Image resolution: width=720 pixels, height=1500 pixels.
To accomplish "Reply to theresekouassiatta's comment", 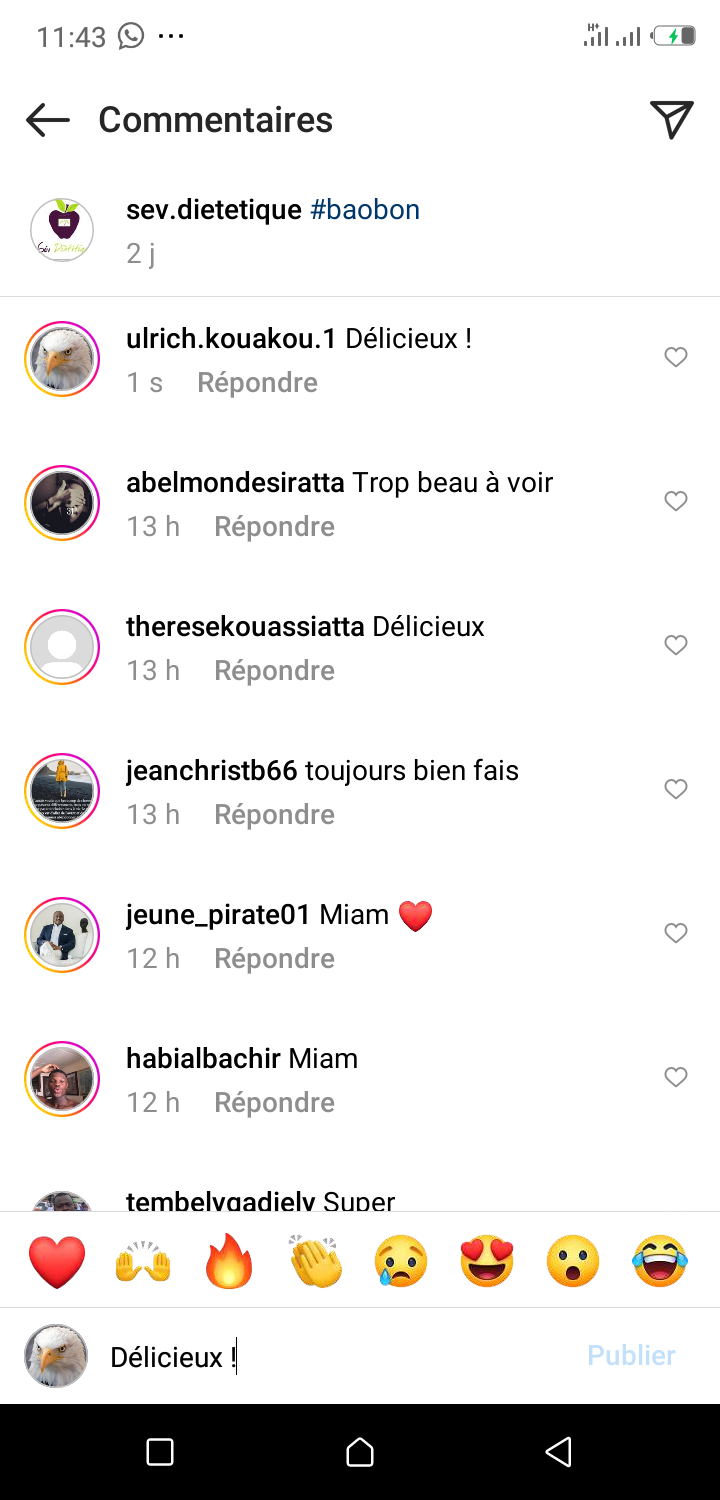I will point(274,671).
